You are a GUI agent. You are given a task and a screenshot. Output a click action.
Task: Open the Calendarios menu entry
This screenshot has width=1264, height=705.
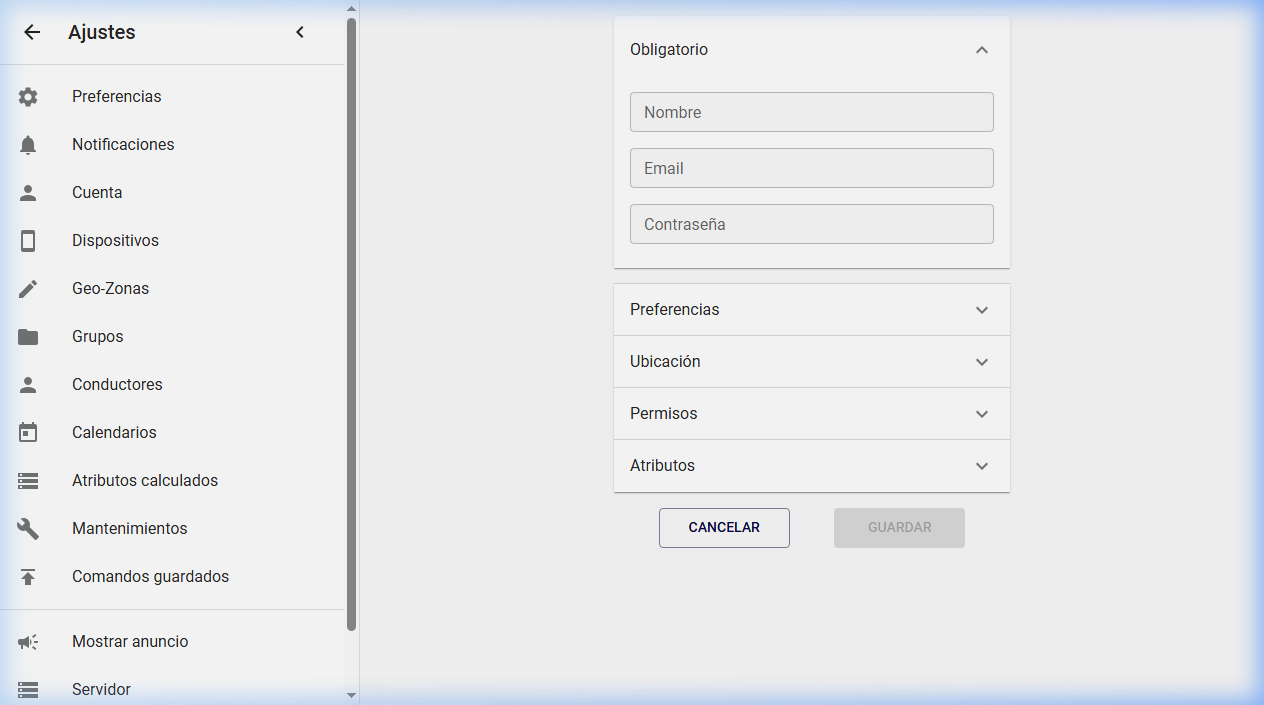(172, 433)
